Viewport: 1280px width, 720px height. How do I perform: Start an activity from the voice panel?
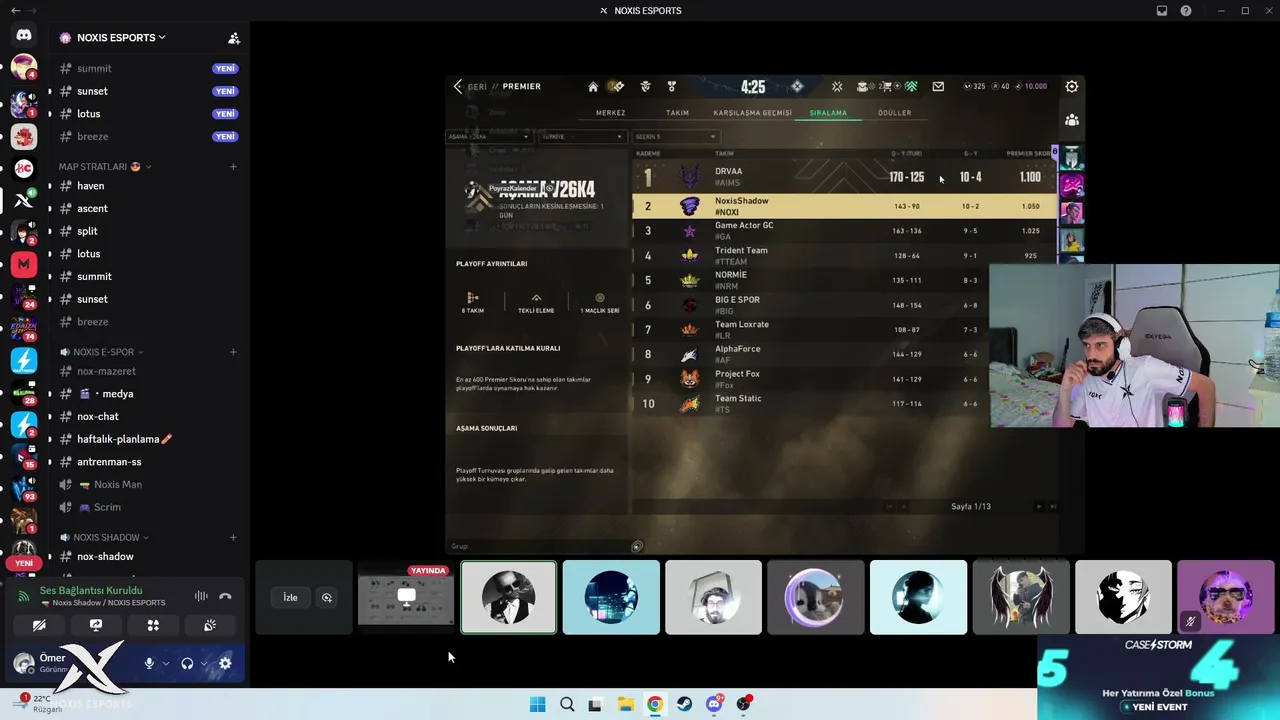[153, 625]
